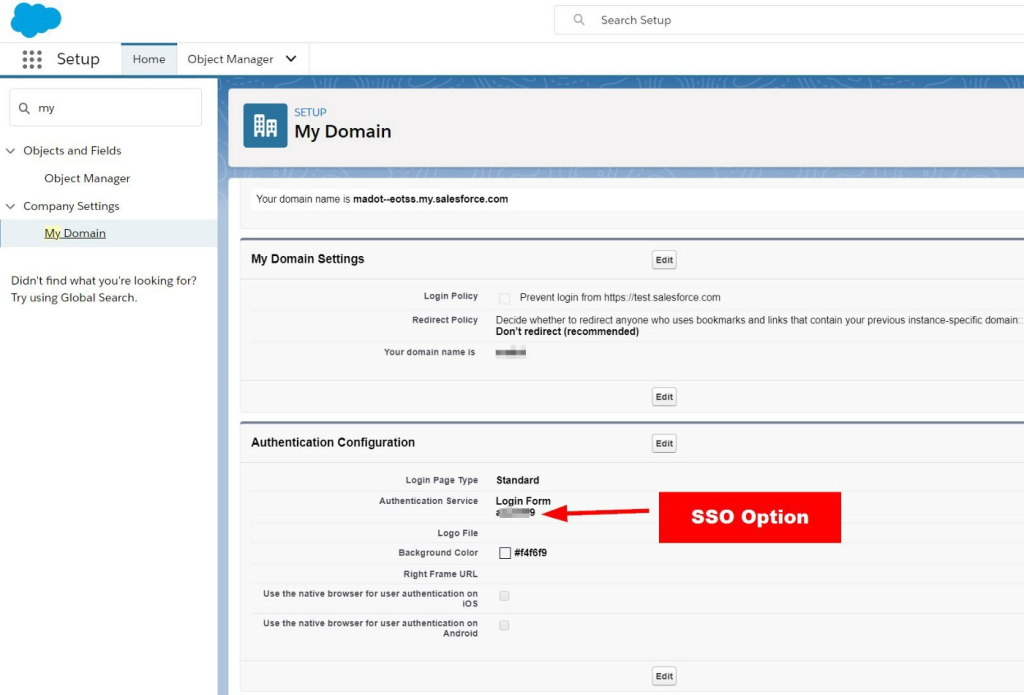Image resolution: width=1024 pixels, height=695 pixels.
Task: Collapse the Objects and Fields section
Action: (11, 151)
